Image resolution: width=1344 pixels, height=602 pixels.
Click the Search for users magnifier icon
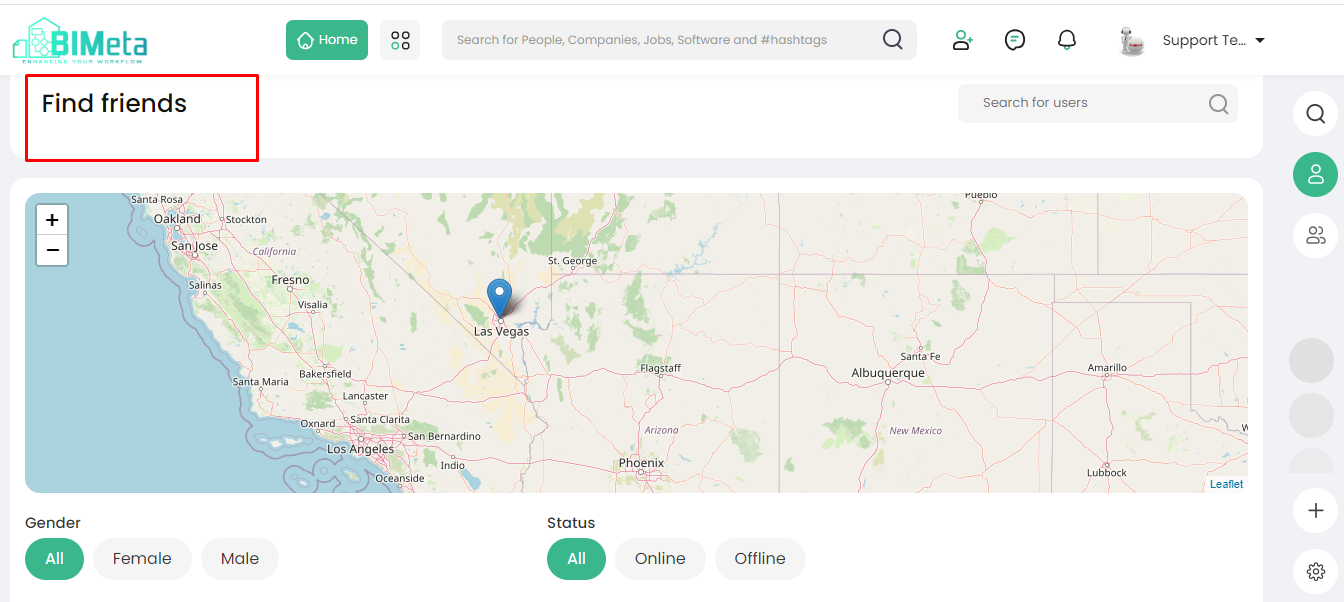click(1218, 104)
